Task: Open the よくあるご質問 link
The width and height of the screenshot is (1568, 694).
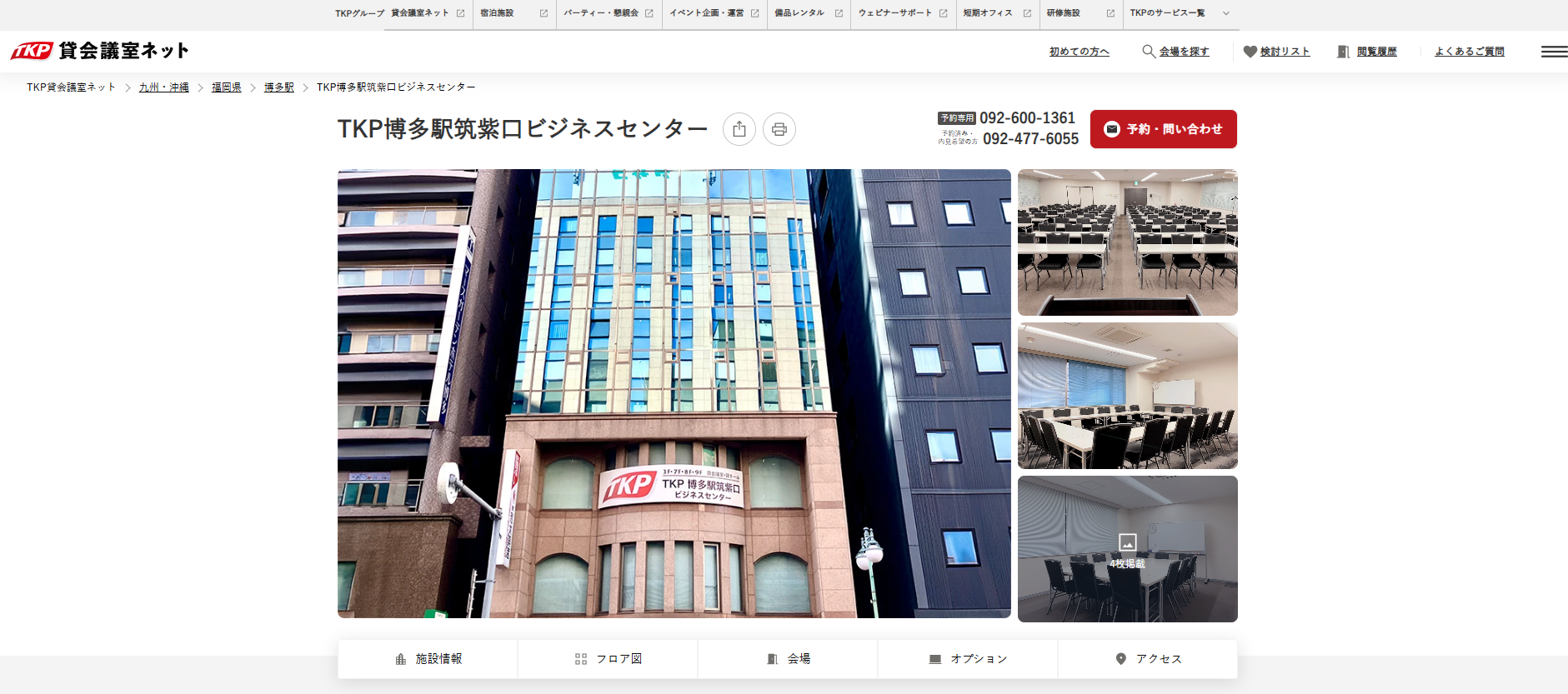Action: [x=1469, y=52]
